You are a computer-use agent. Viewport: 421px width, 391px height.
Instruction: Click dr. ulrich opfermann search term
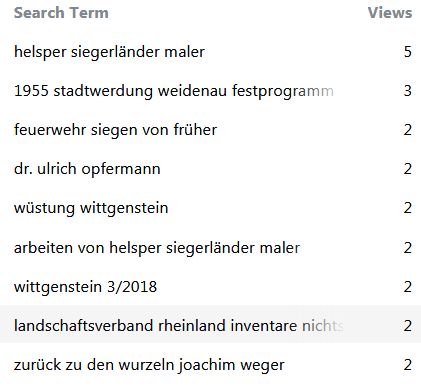click(87, 169)
